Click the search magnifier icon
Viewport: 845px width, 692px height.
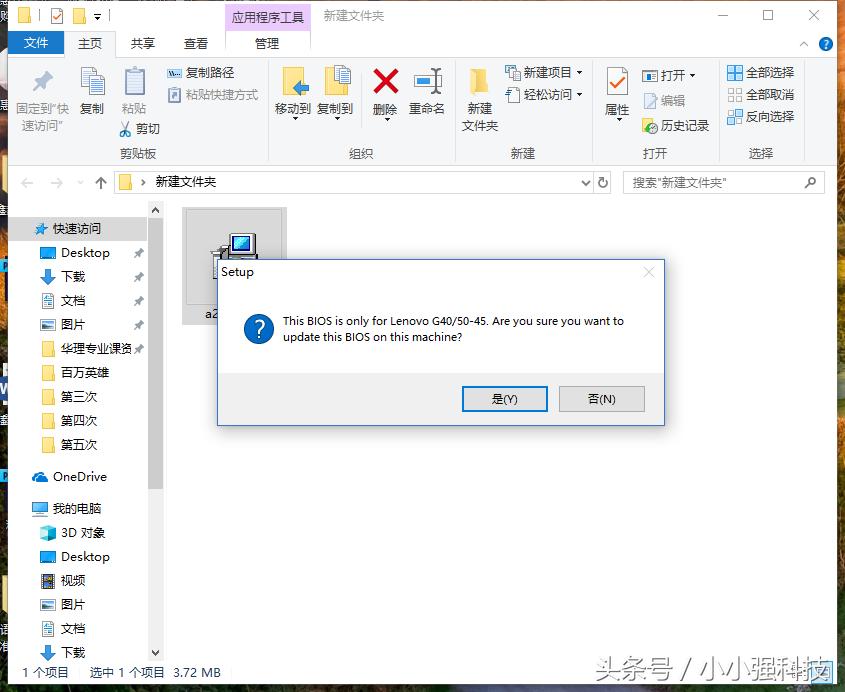(x=810, y=183)
